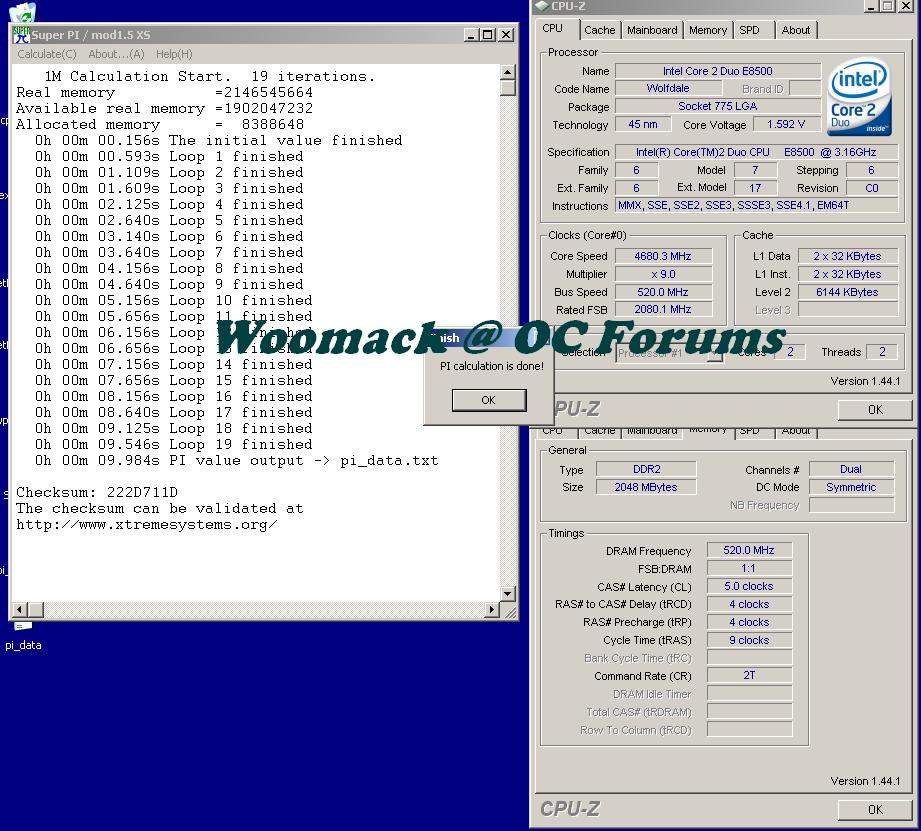Open the Help(H) menu

[174, 54]
